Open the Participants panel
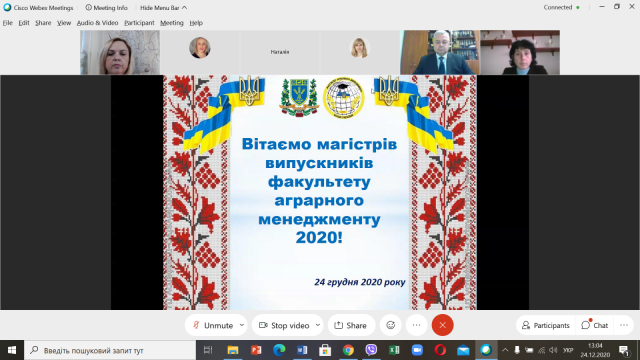Screen dimensions: 640x360 click(x=545, y=325)
